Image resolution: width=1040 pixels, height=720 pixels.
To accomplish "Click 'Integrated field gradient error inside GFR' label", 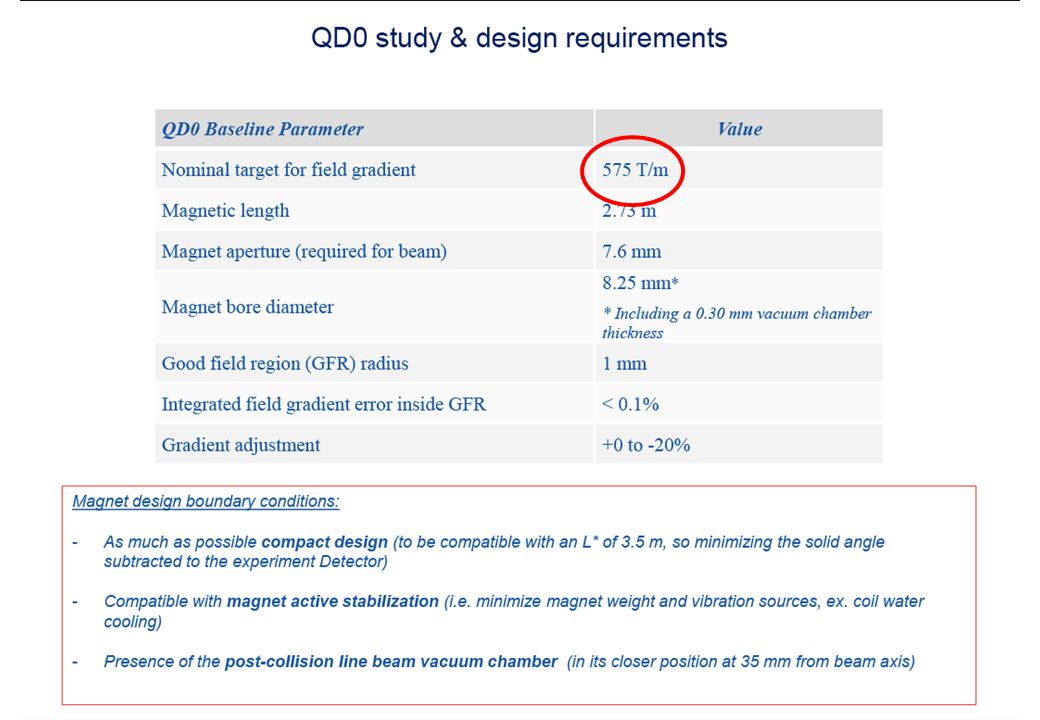I will tap(324, 404).
